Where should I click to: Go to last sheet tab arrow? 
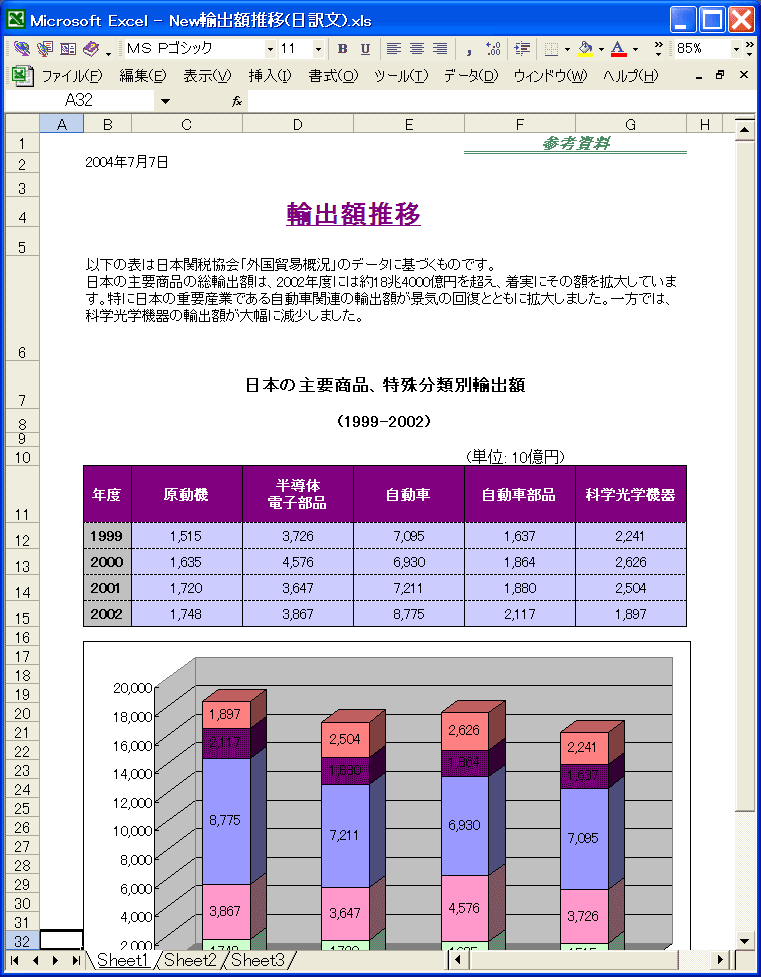click(76, 960)
